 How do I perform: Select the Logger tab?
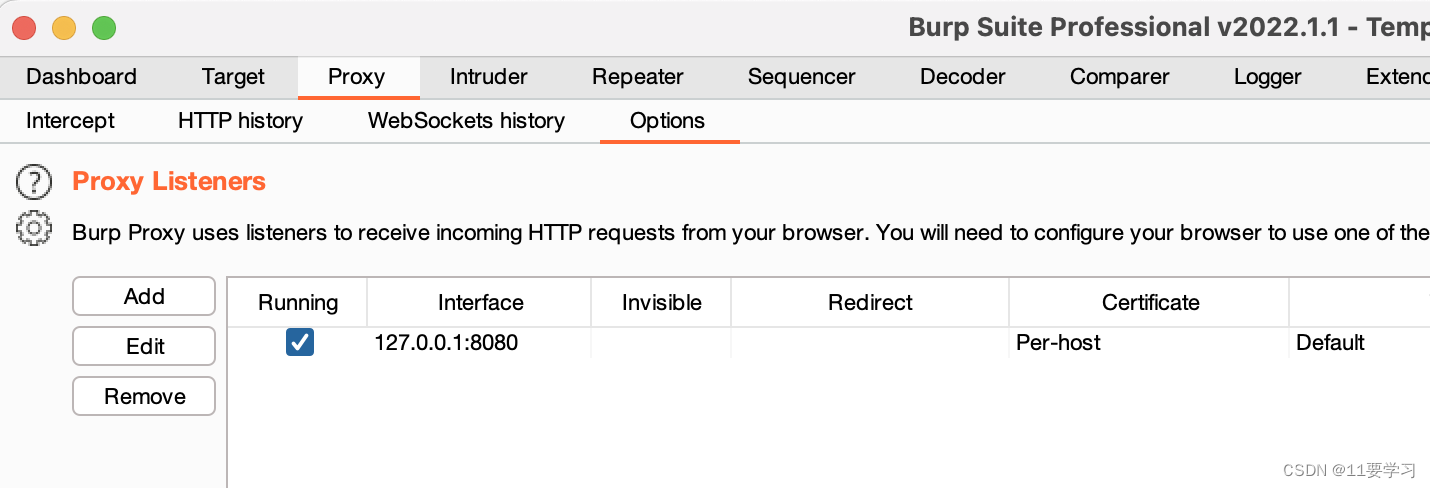pos(1267,77)
